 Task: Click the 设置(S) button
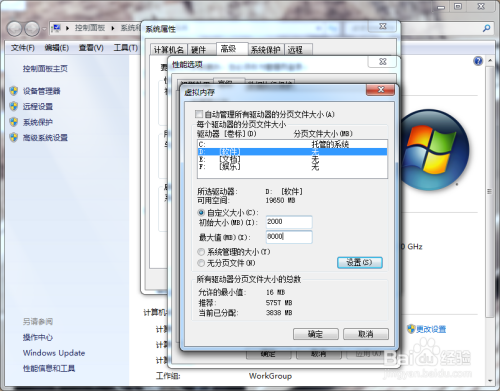(x=360, y=263)
